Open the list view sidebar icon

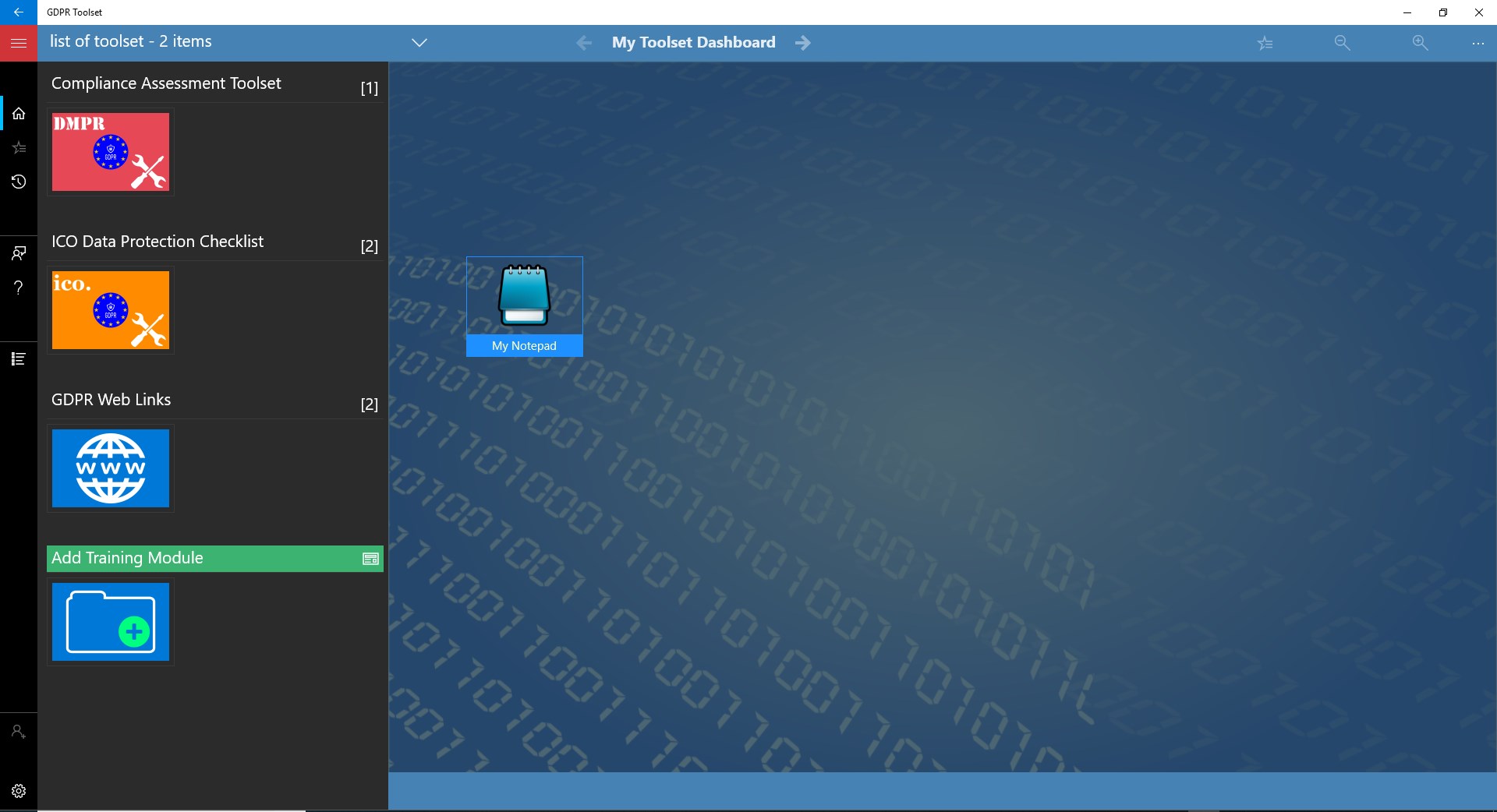(19, 358)
